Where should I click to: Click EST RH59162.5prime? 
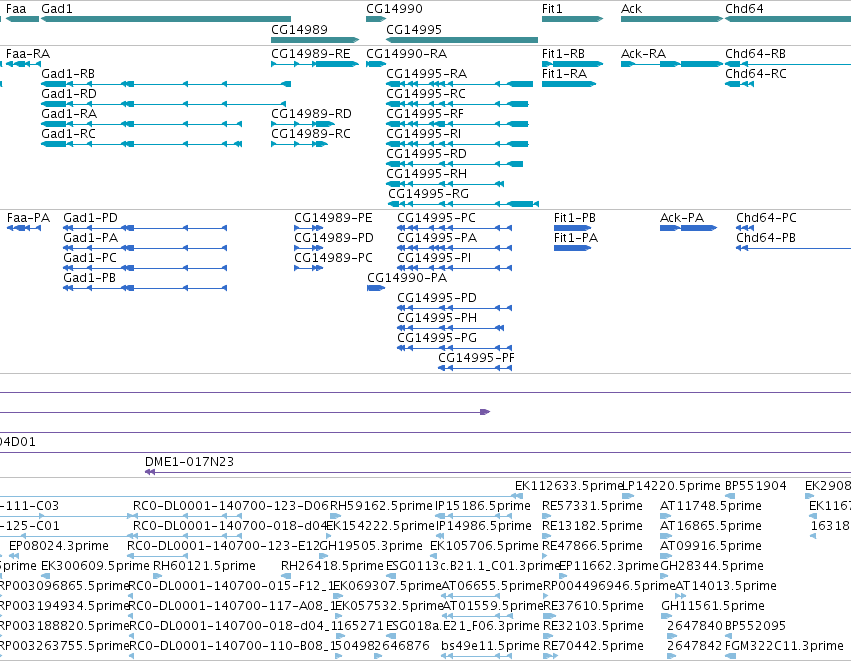coord(381,506)
